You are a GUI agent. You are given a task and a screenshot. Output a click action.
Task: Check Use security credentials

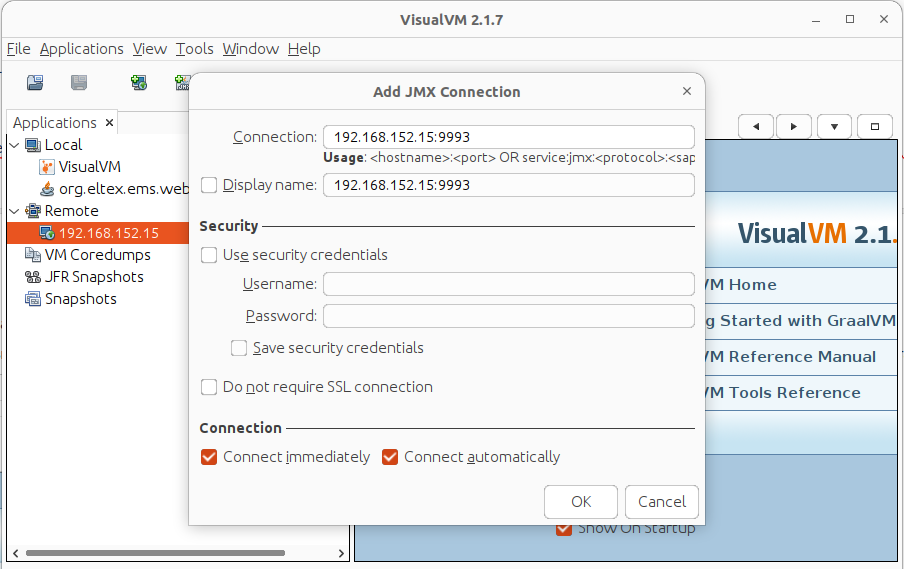click(209, 255)
